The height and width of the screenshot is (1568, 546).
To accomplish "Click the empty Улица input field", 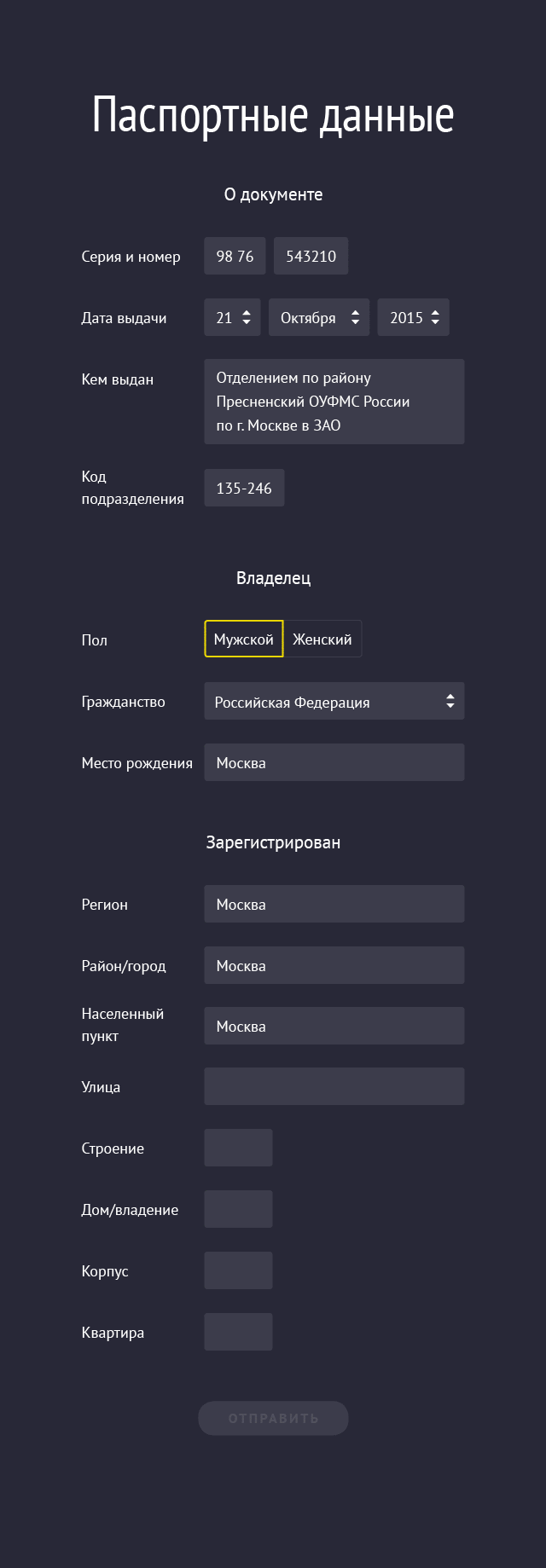I will (334, 1086).
